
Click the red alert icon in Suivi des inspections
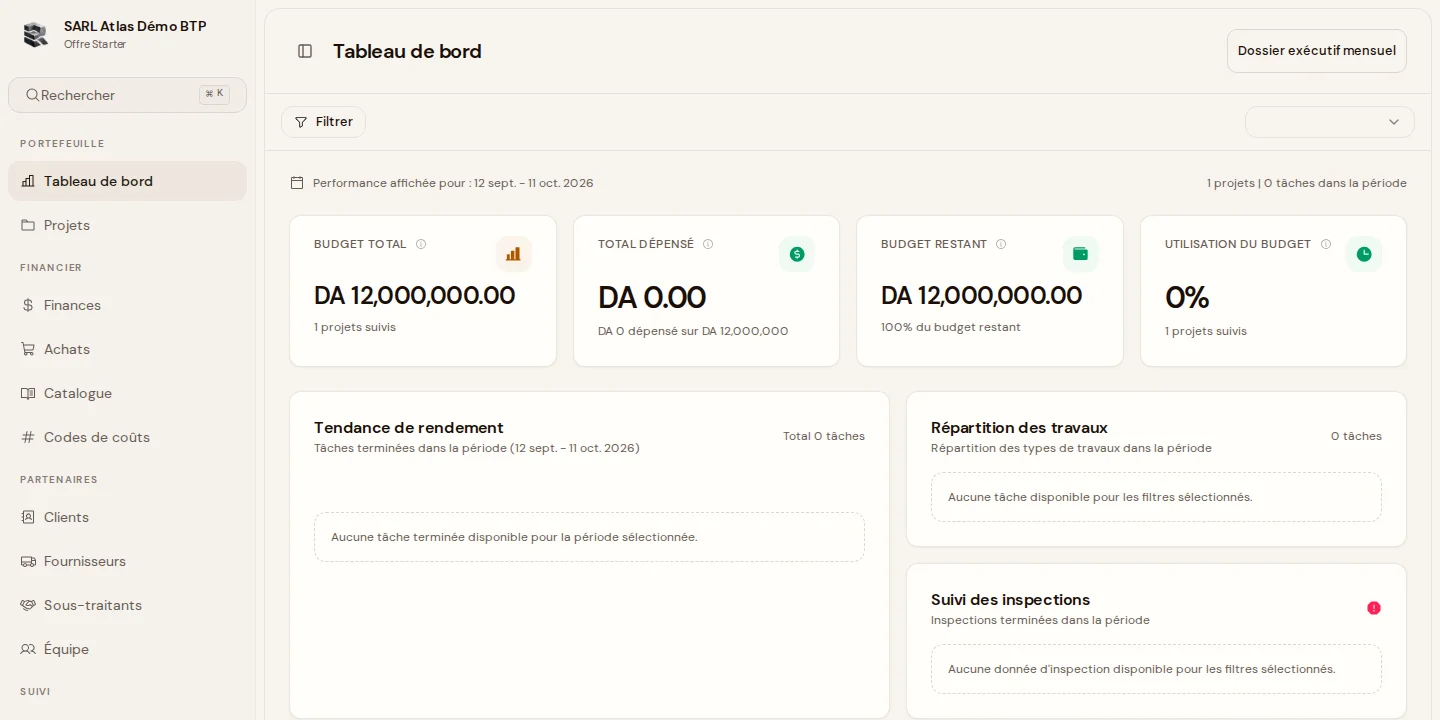click(1374, 608)
